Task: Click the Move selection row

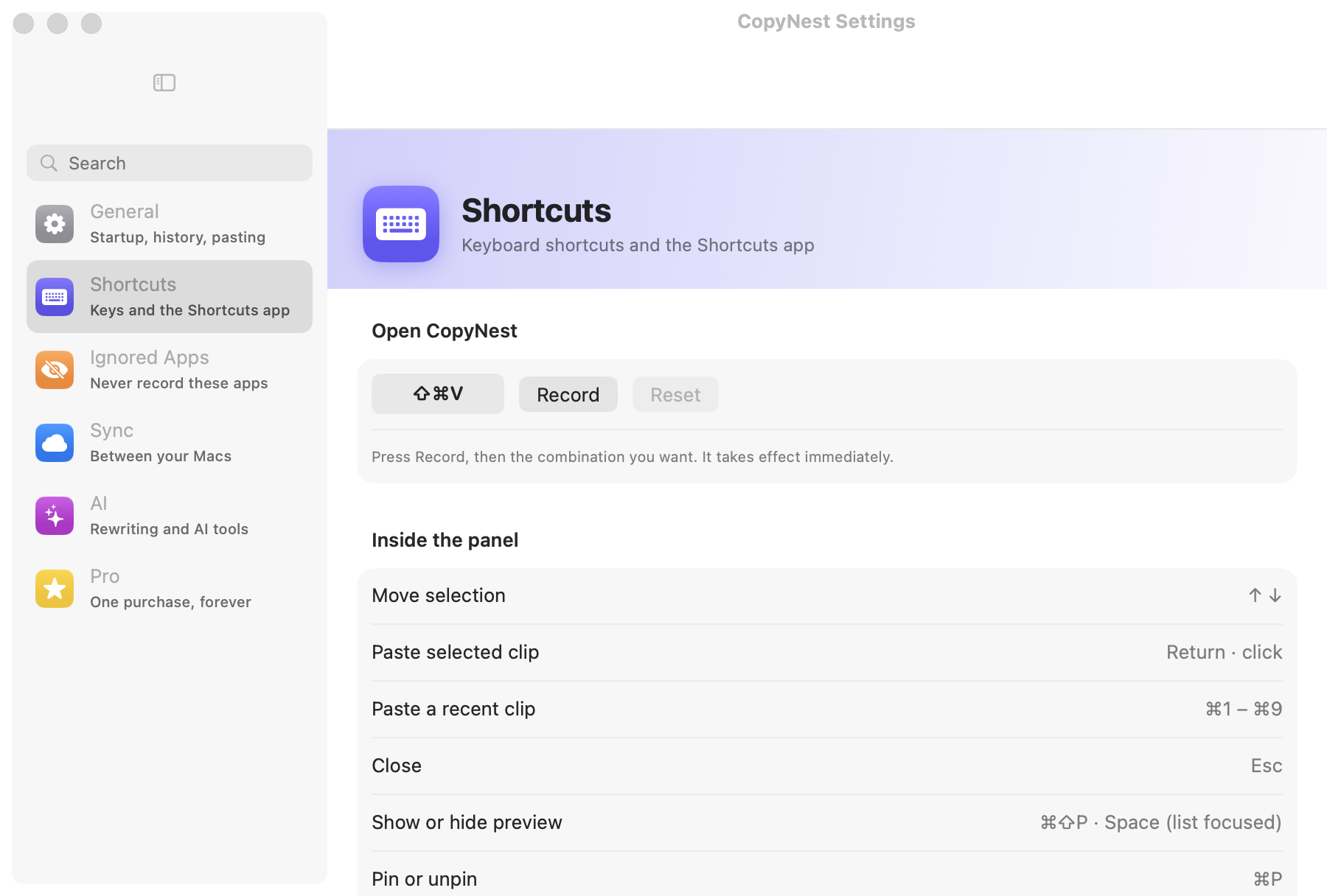Action: click(x=827, y=595)
